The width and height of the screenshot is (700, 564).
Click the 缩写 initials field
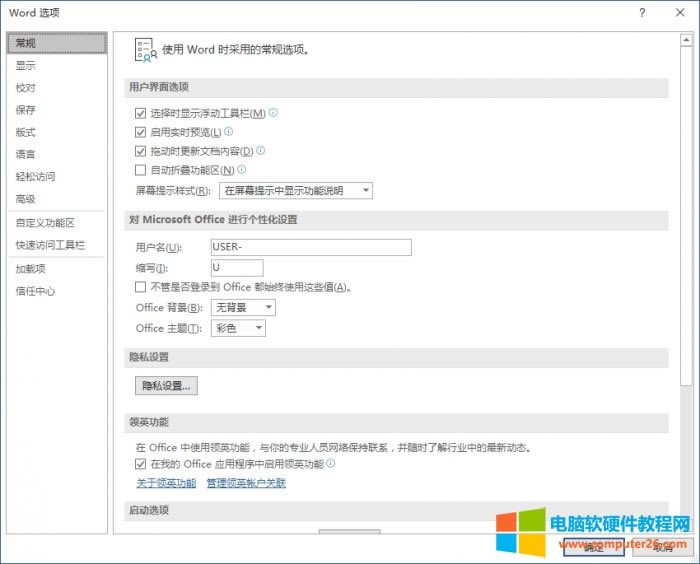237,268
